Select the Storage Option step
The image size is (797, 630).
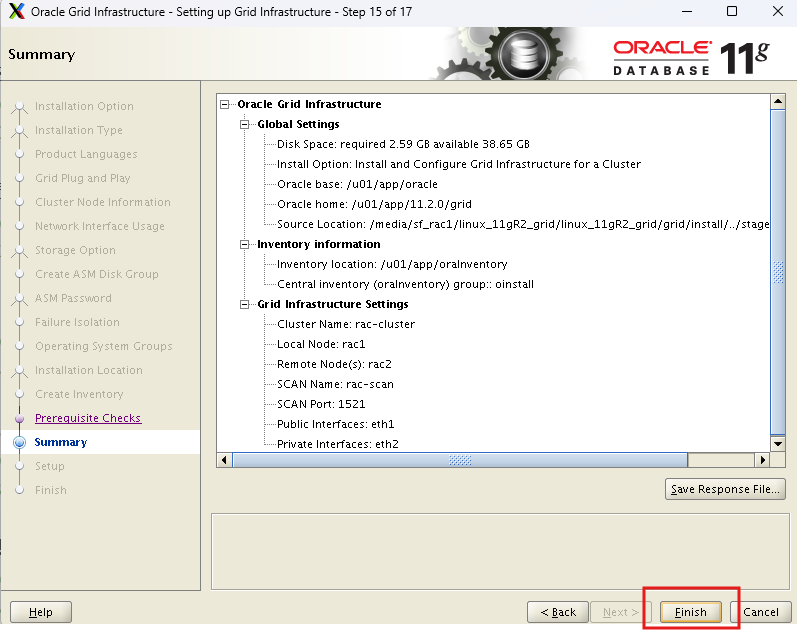[75, 250]
